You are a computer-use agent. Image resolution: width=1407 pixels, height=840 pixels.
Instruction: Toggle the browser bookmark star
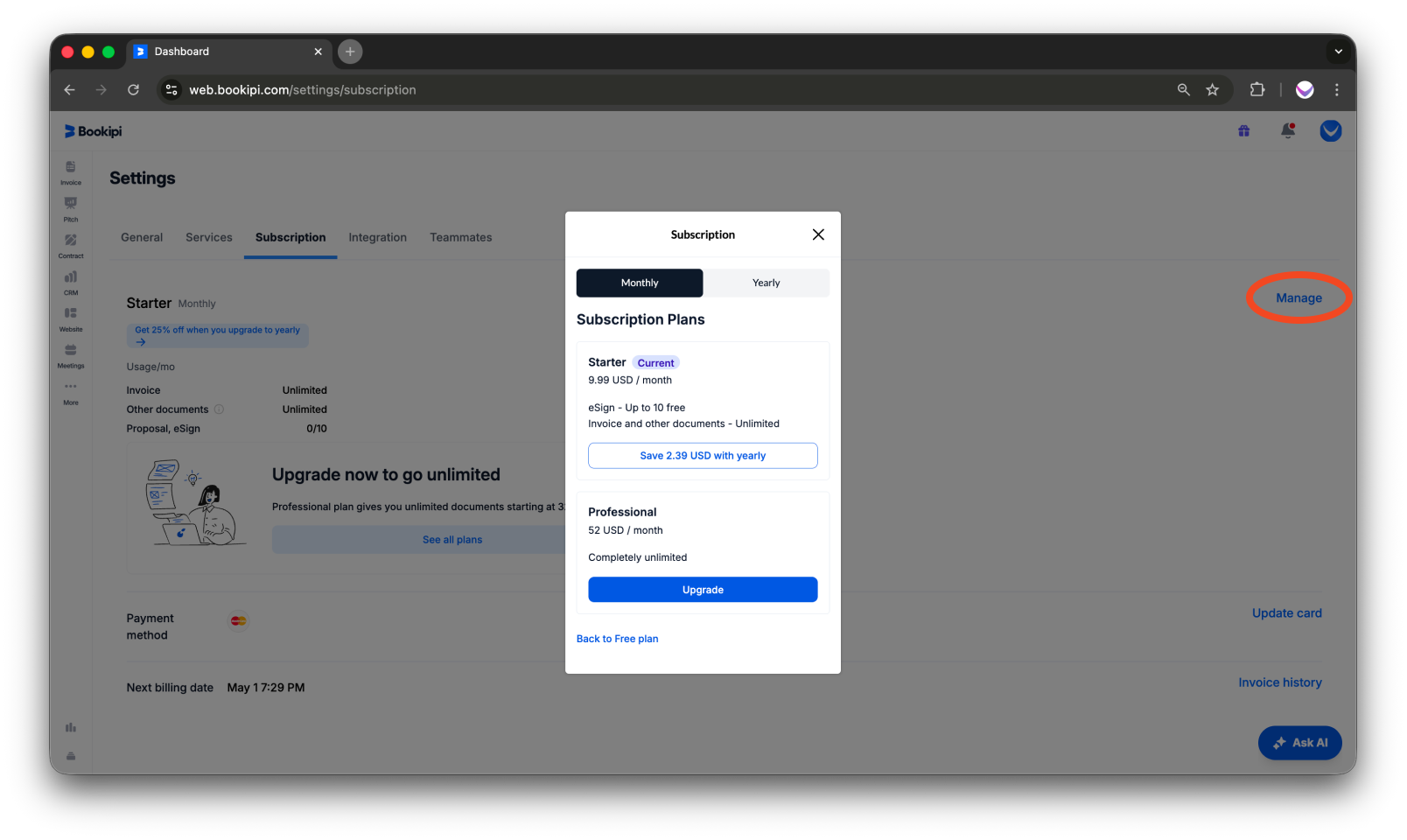pyautogui.click(x=1213, y=89)
